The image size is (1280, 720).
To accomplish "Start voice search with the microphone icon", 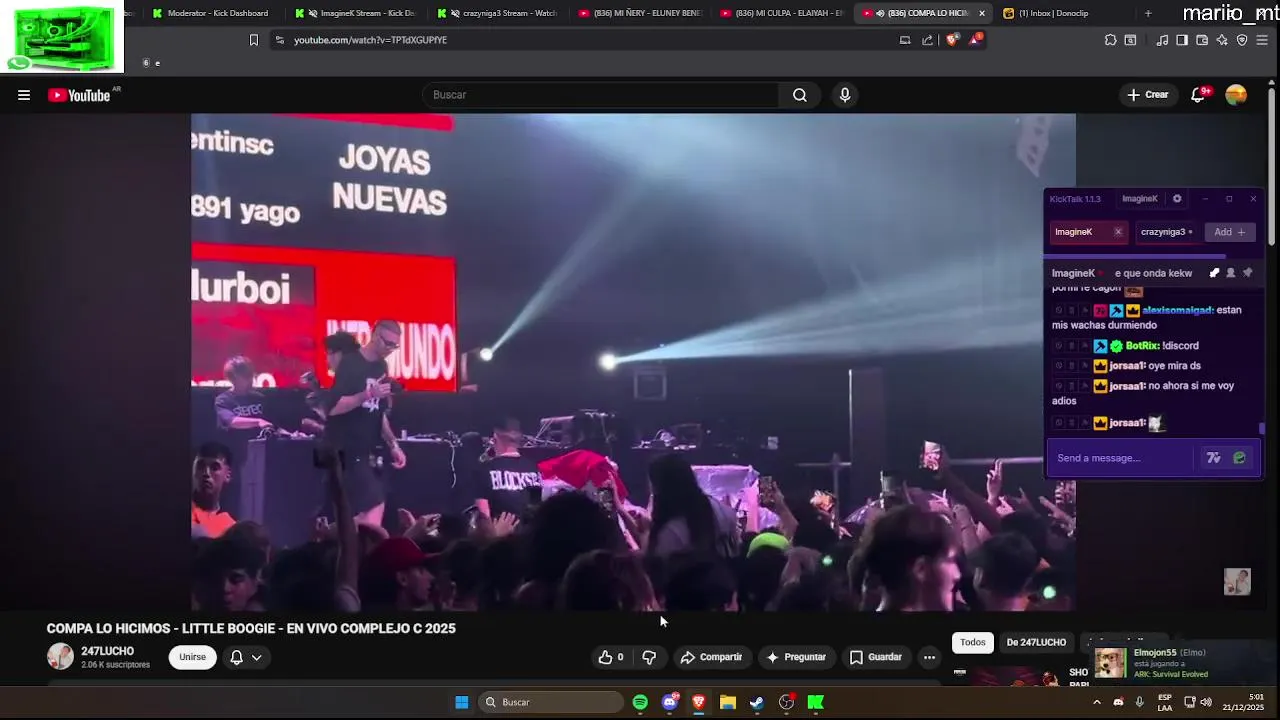I will tap(845, 95).
